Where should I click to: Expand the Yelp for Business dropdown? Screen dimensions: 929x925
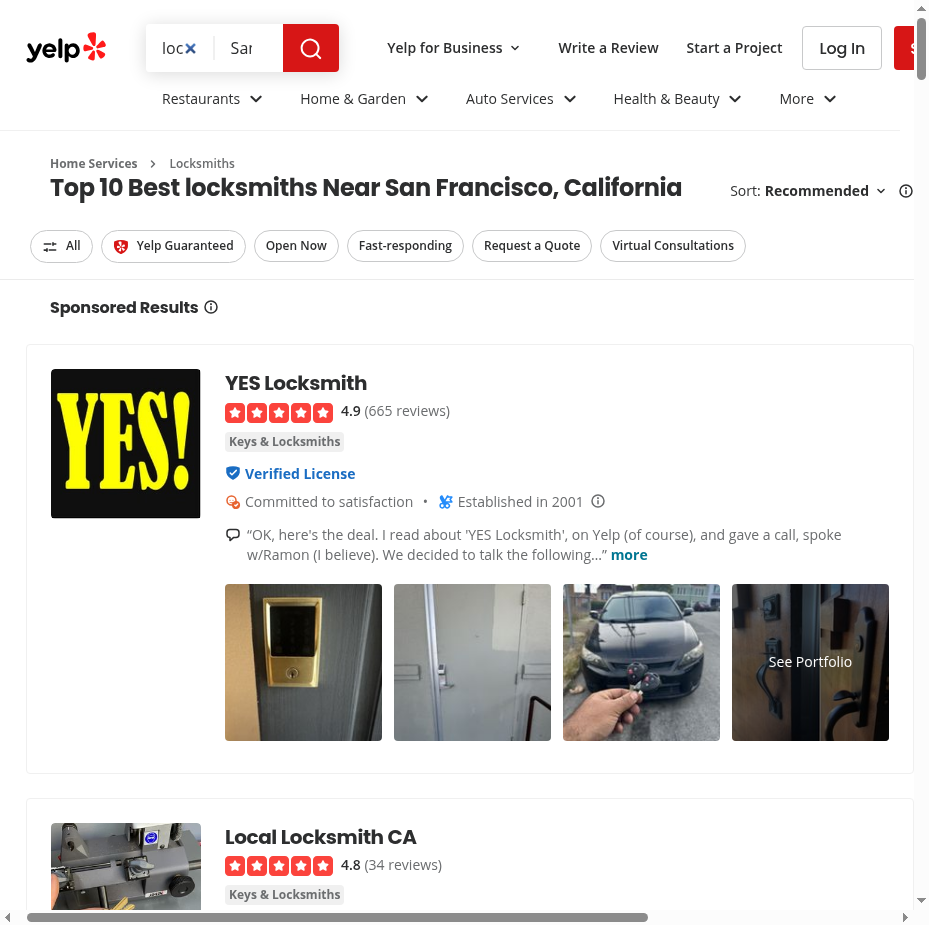[453, 48]
